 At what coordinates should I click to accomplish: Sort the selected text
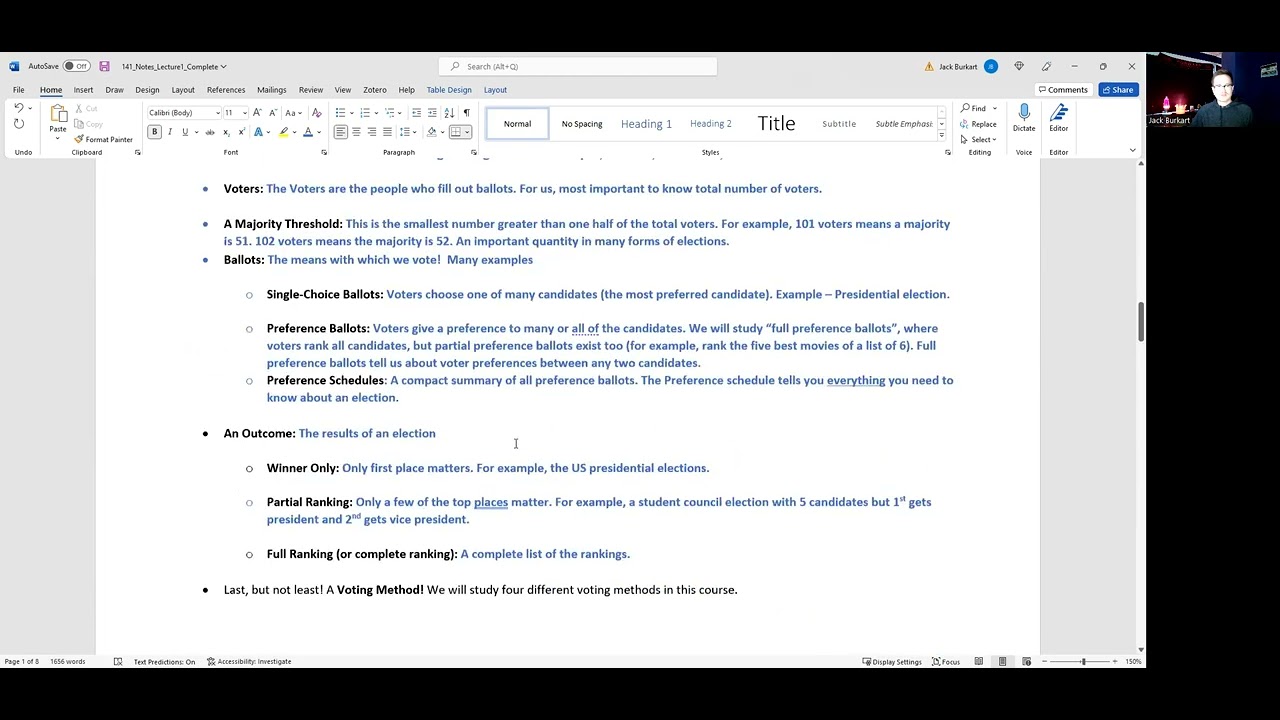point(450,113)
